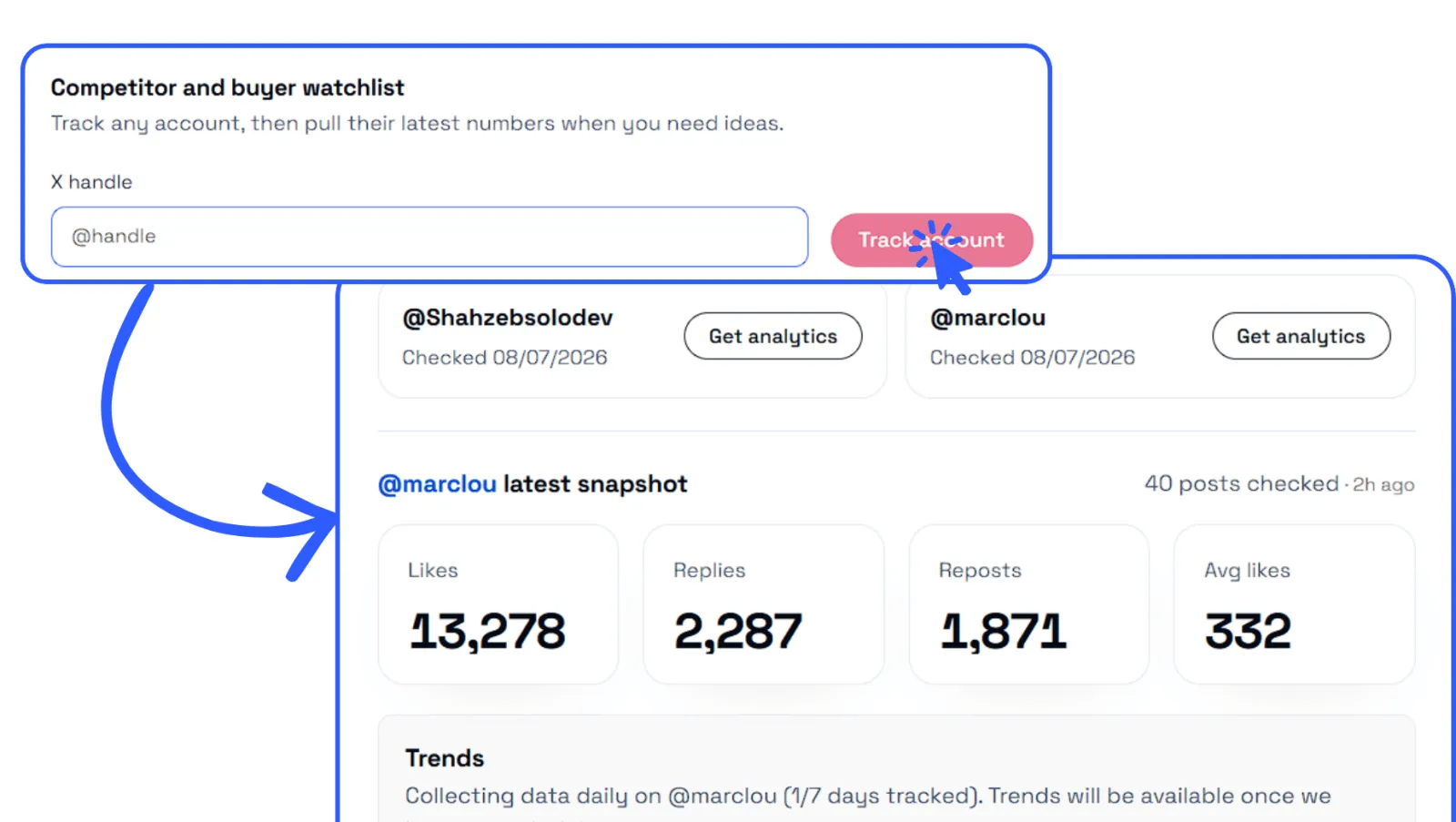
Task: Click the Trends panel heading
Action: pos(444,757)
